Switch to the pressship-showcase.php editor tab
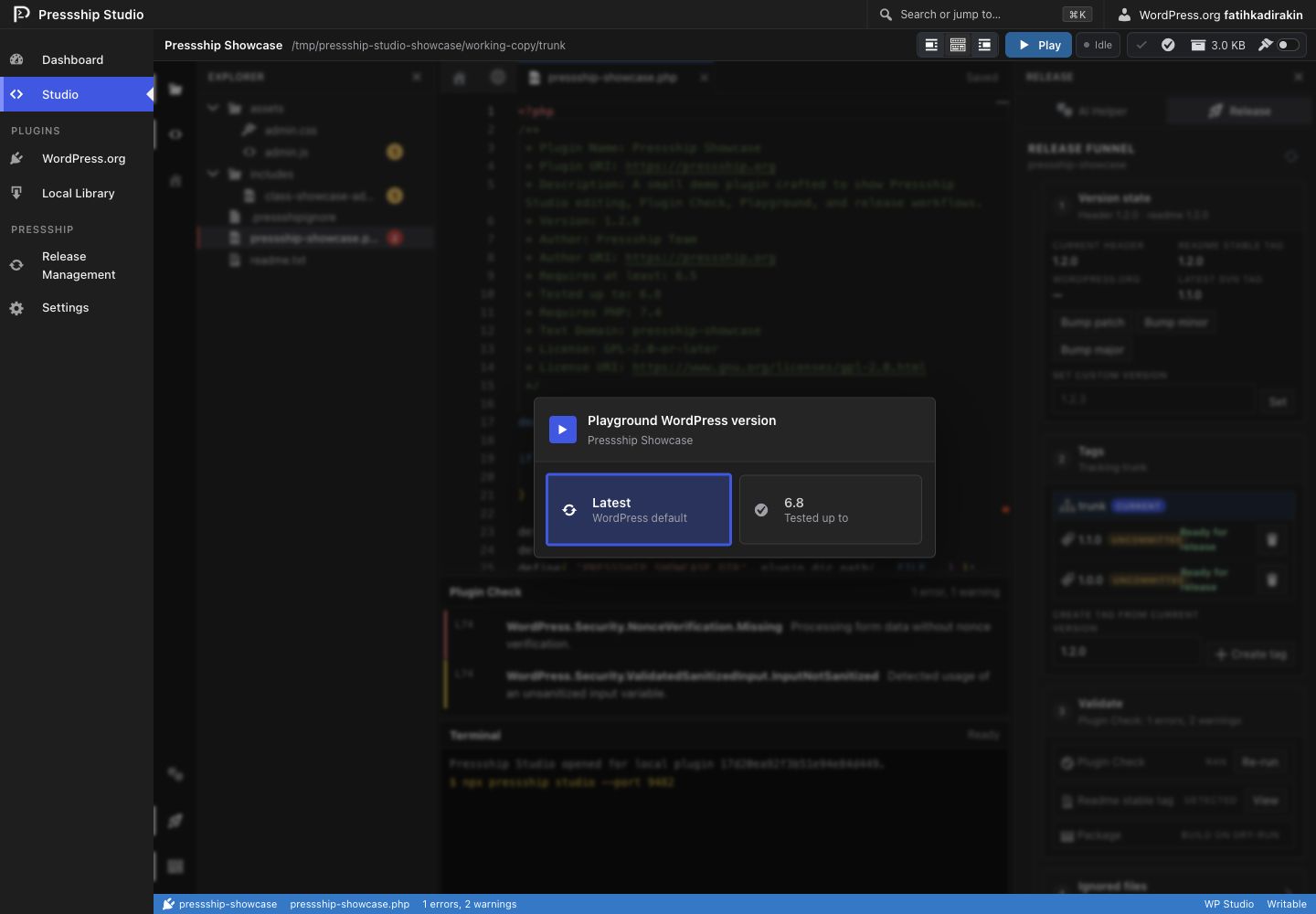Screen dimensions: 1316x914 (614, 78)
